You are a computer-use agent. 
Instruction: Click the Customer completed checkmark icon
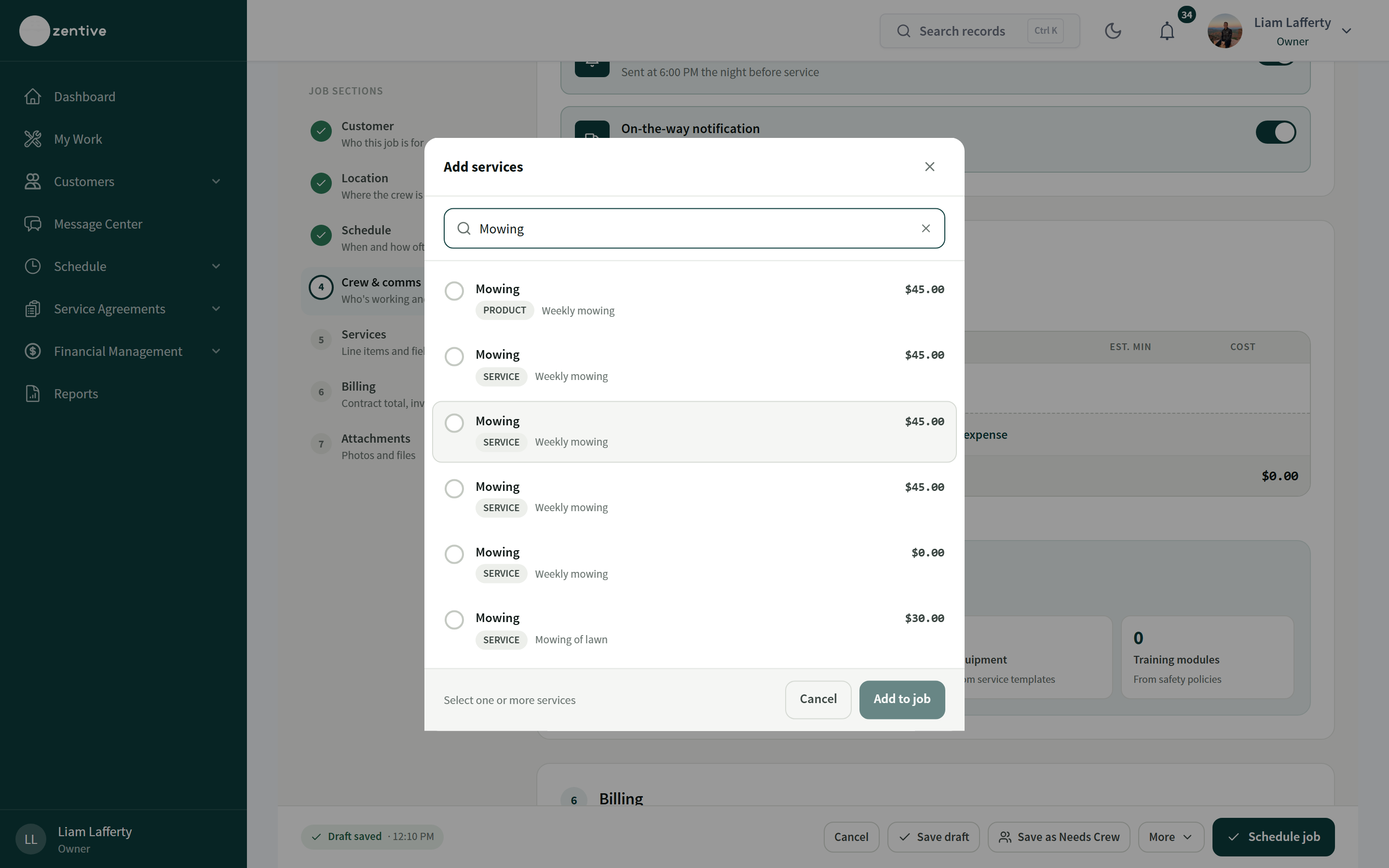(321, 131)
